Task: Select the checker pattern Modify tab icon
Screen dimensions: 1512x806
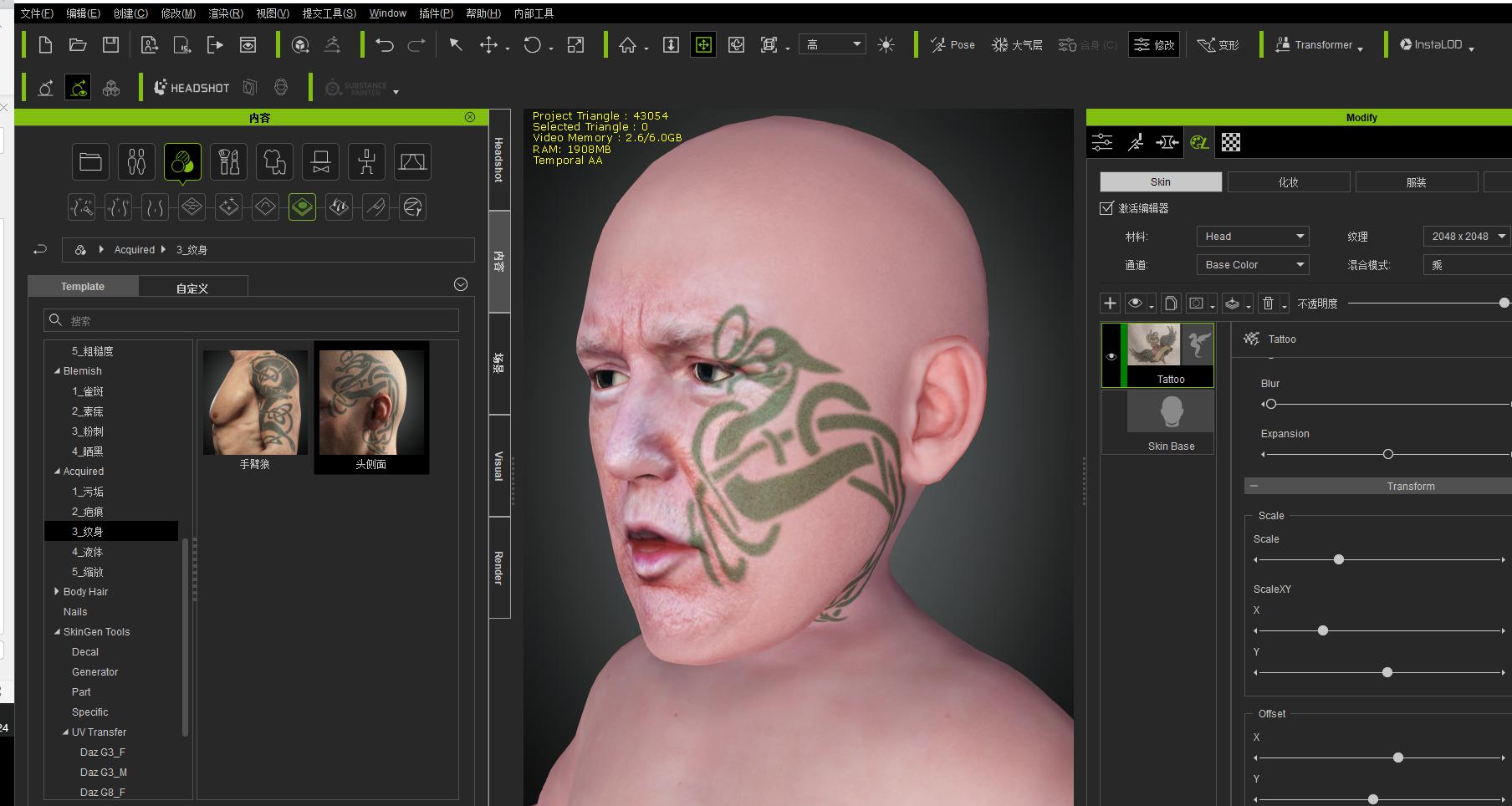Action: coord(1231,143)
